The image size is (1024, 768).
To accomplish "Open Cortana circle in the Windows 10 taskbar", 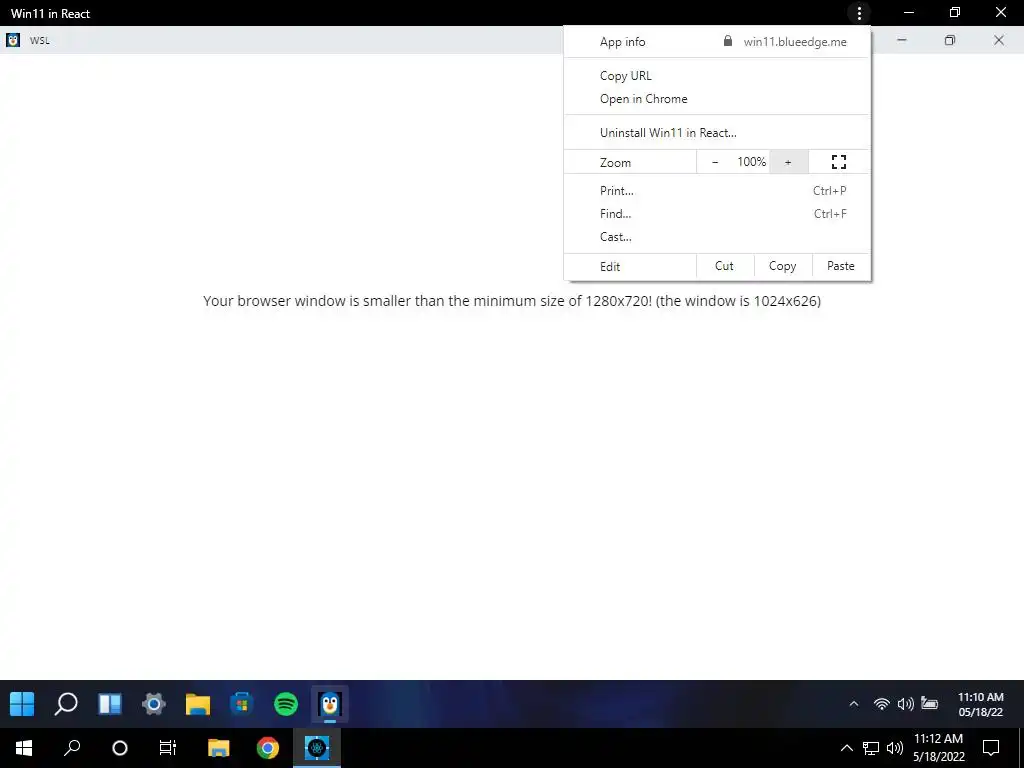I will click(x=120, y=748).
